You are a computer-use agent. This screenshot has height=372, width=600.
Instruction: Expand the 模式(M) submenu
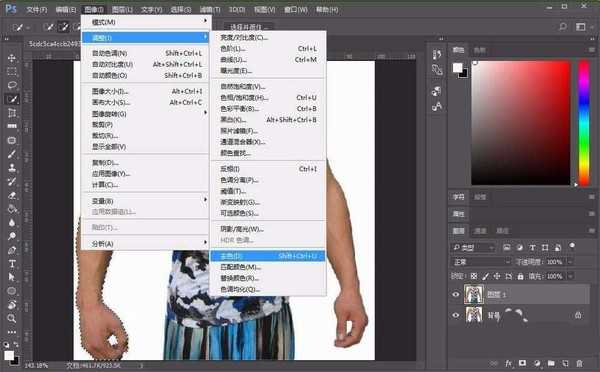[x=145, y=22]
